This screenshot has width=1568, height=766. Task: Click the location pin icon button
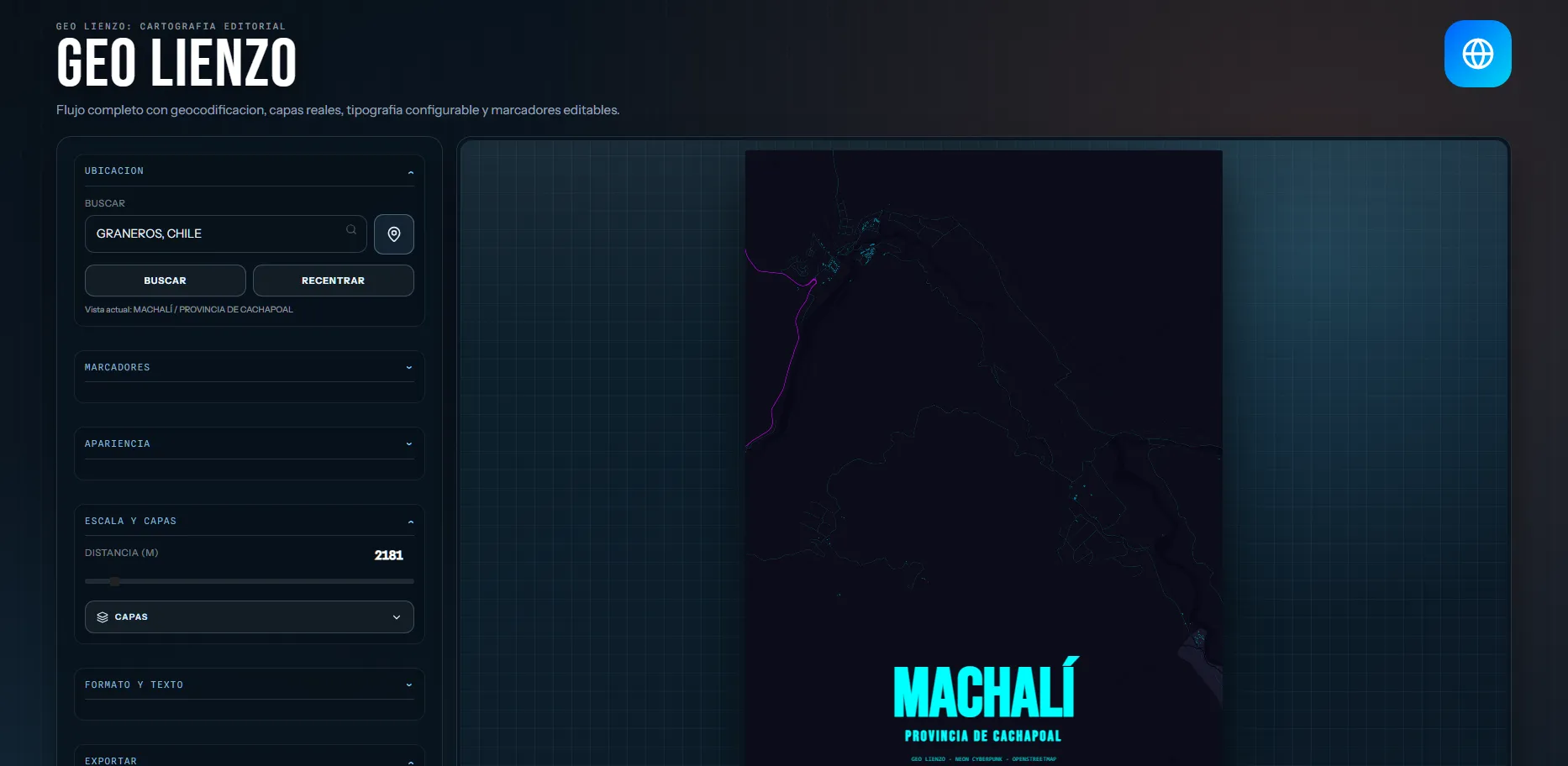[393, 234]
